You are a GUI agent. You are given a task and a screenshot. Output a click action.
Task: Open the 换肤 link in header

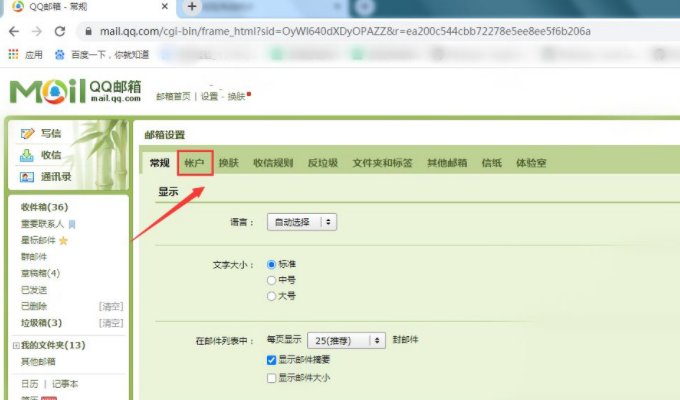point(236,96)
